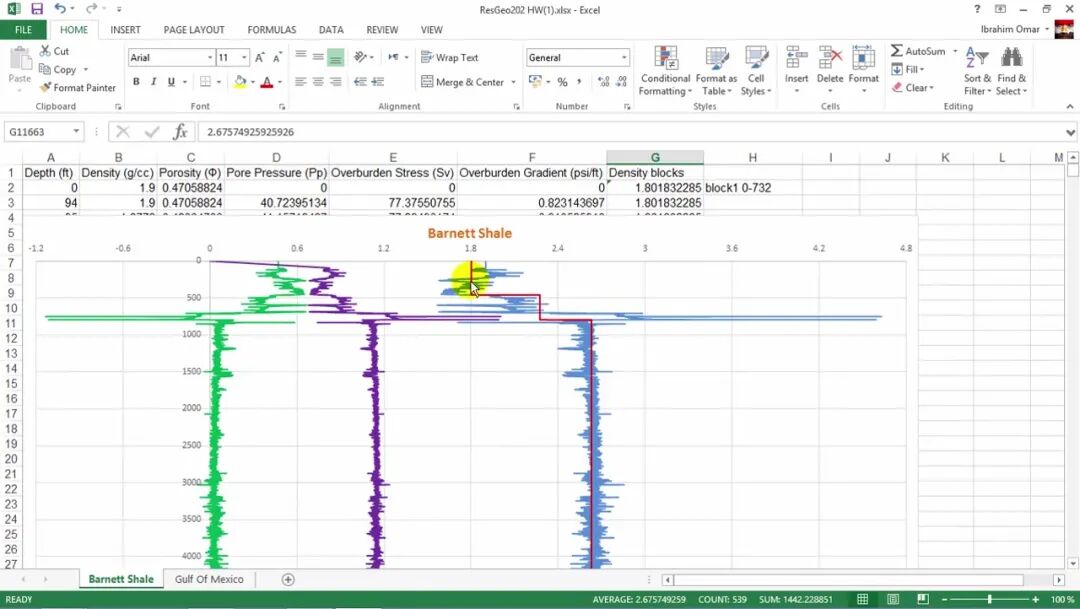1080x609 pixels.
Task: Click the Copy button
Action: [x=58, y=70]
